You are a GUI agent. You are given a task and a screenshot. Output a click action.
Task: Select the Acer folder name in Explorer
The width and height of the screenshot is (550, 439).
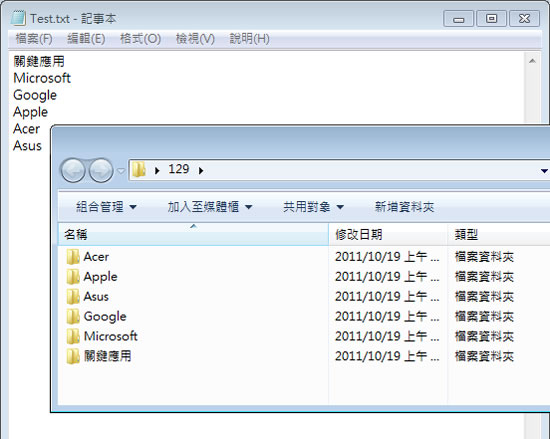coord(96,257)
